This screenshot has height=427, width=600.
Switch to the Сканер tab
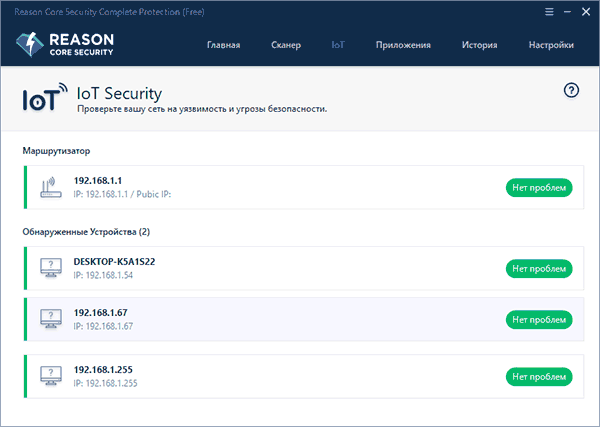[285, 45]
